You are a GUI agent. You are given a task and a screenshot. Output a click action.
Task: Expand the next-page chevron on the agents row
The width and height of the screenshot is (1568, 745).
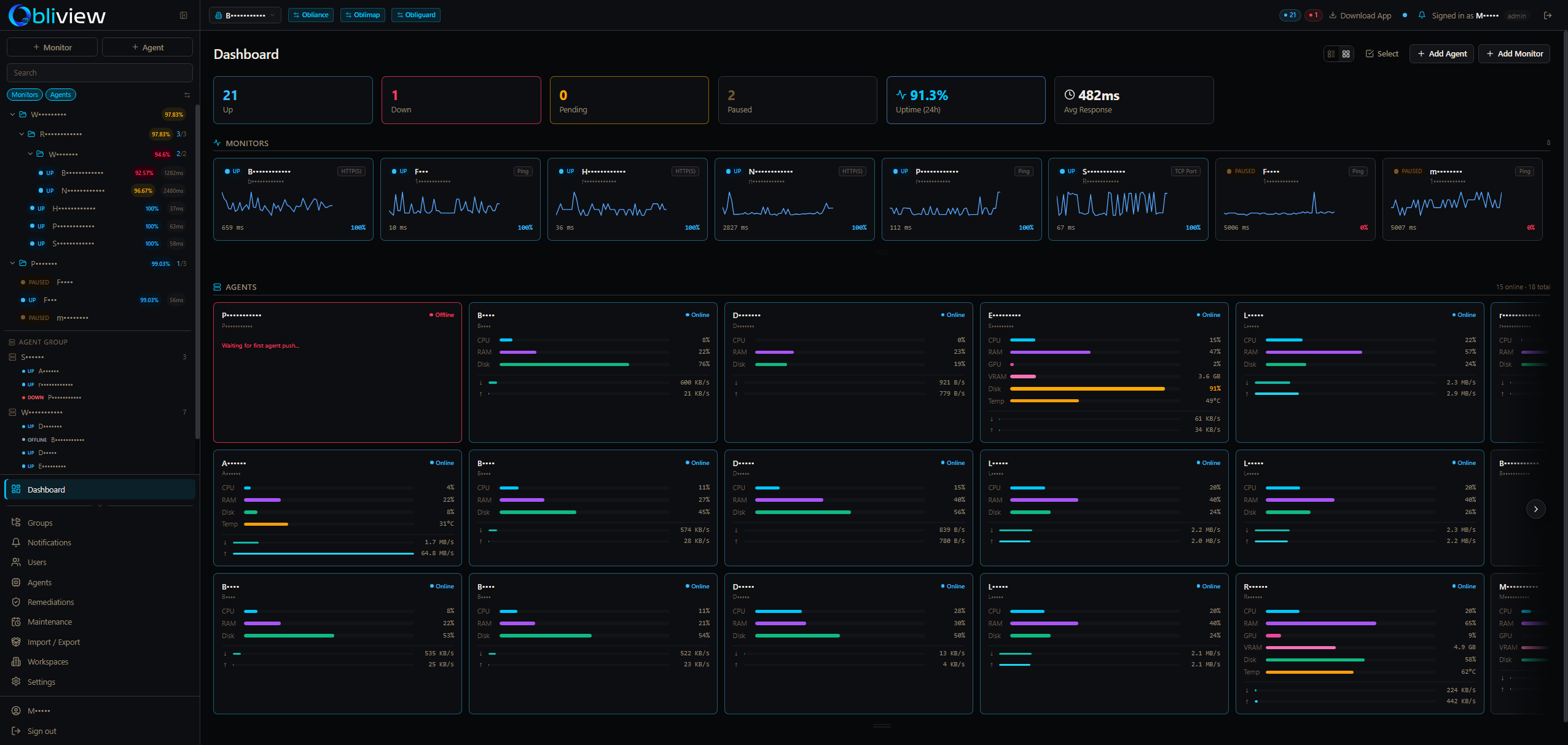(1535, 509)
